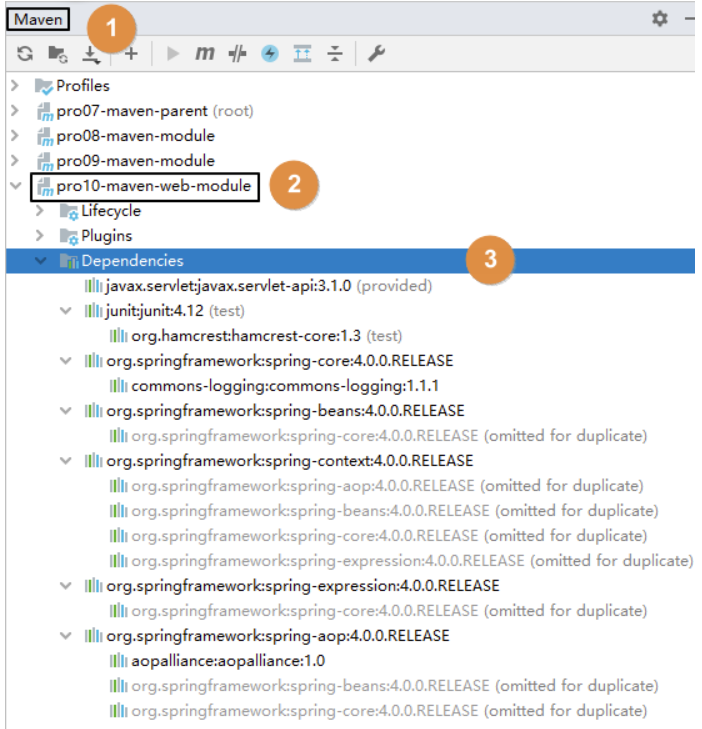This screenshot has width=702, height=729.
Task: Click Expand All icon in Maven toolbar
Action: point(303,54)
